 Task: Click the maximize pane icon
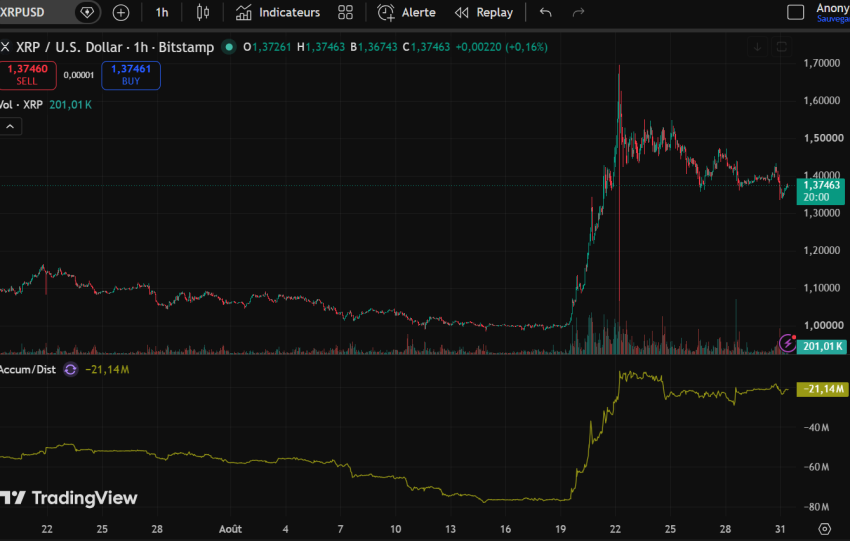tap(782, 47)
